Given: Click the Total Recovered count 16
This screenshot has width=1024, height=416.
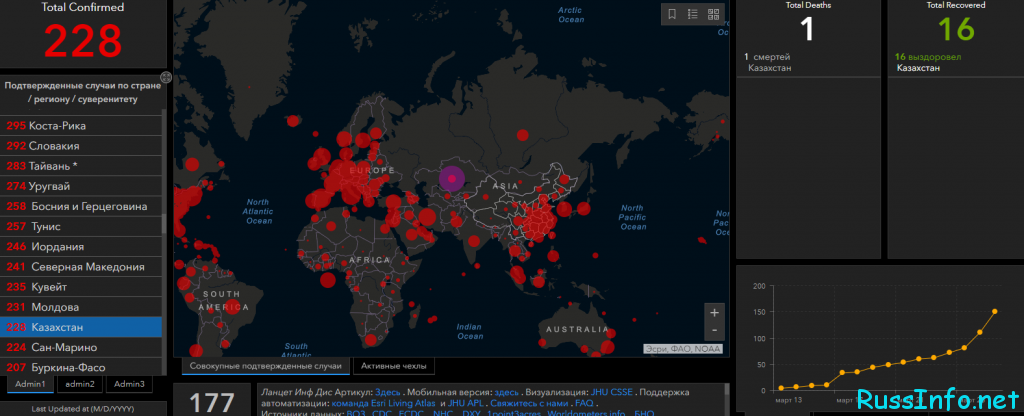Looking at the screenshot, I should tap(956, 29).
